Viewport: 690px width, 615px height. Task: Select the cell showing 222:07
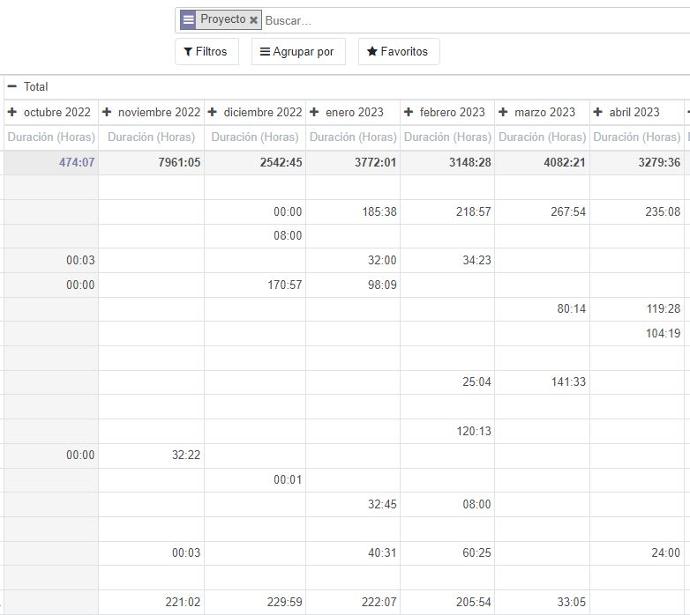(x=353, y=602)
